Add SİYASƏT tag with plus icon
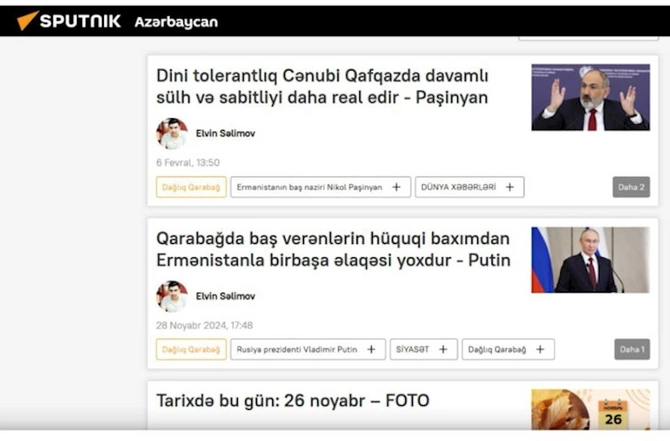The height and width of the screenshot is (441, 670). click(x=443, y=350)
